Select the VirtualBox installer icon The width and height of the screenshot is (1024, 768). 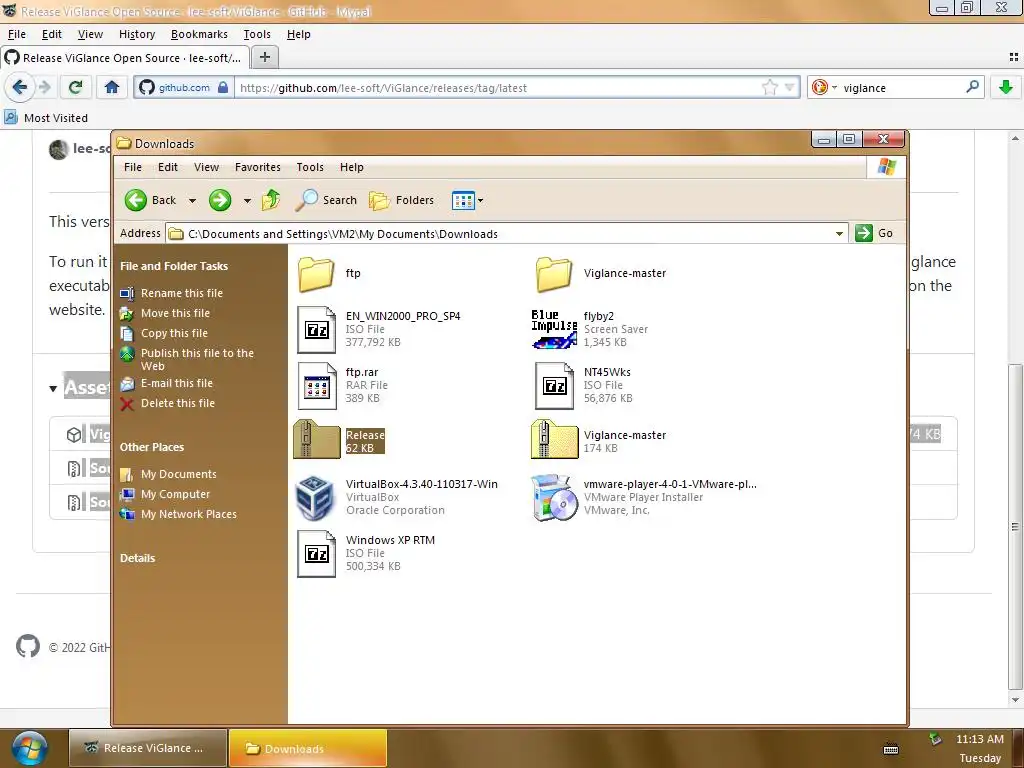tap(315, 498)
